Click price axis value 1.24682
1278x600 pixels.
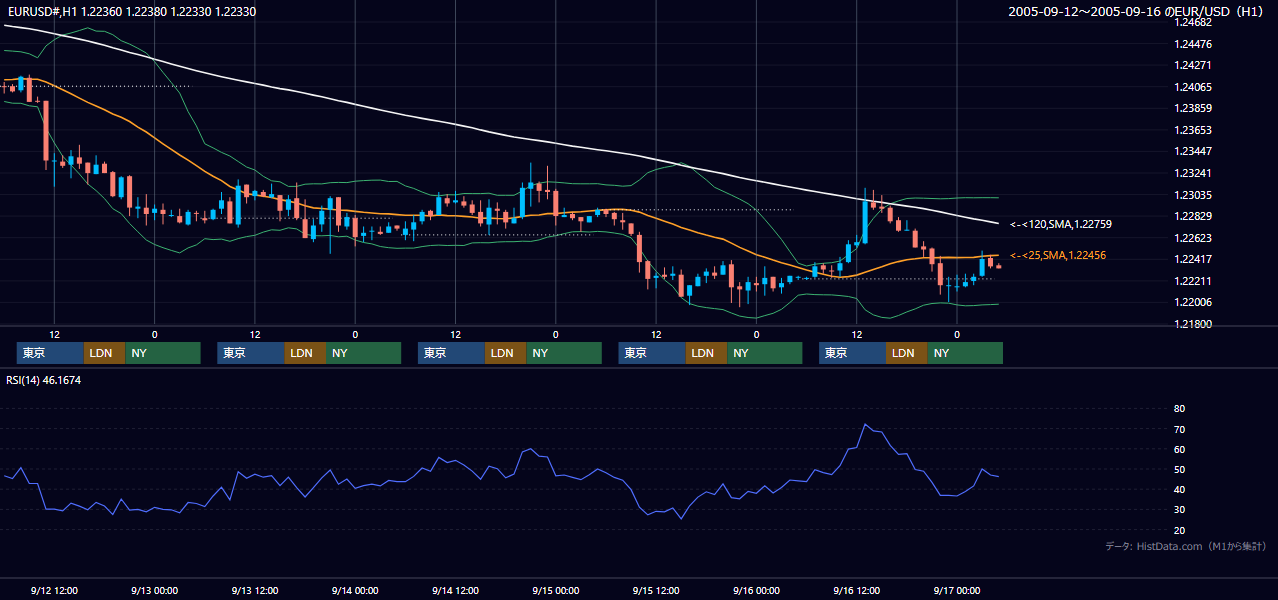[1194, 22]
